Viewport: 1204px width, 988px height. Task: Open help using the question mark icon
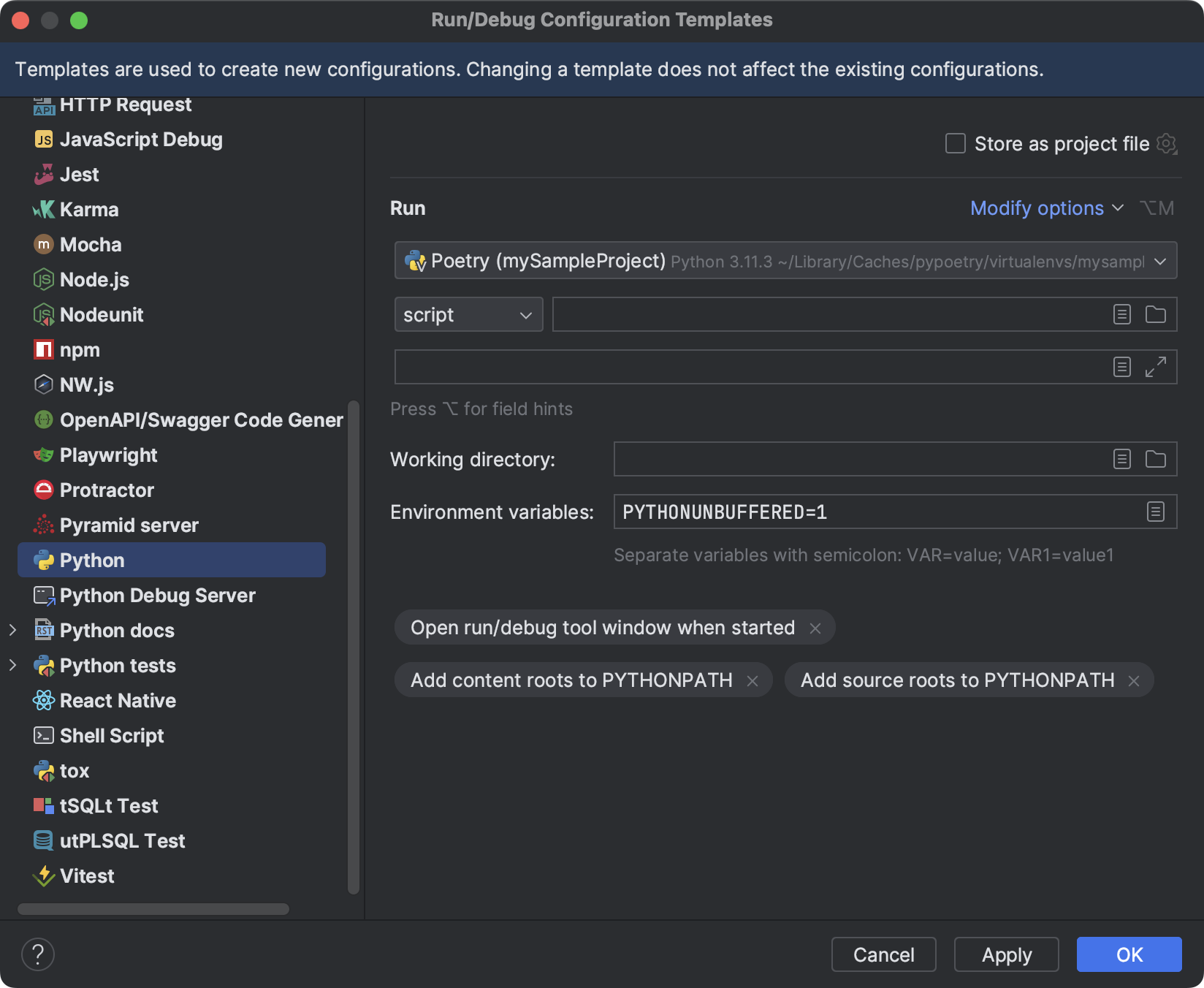point(38,954)
